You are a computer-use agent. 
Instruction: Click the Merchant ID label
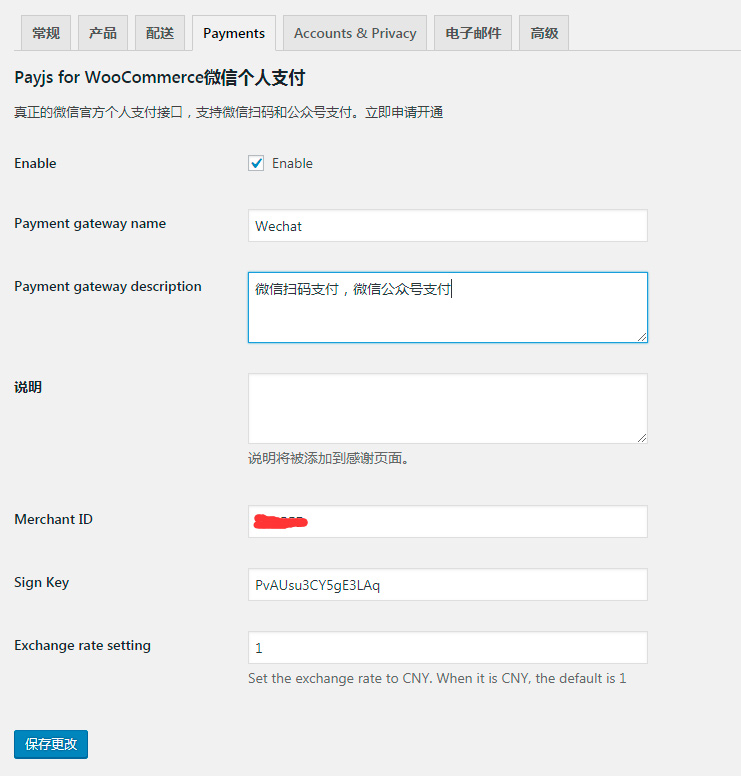53,519
